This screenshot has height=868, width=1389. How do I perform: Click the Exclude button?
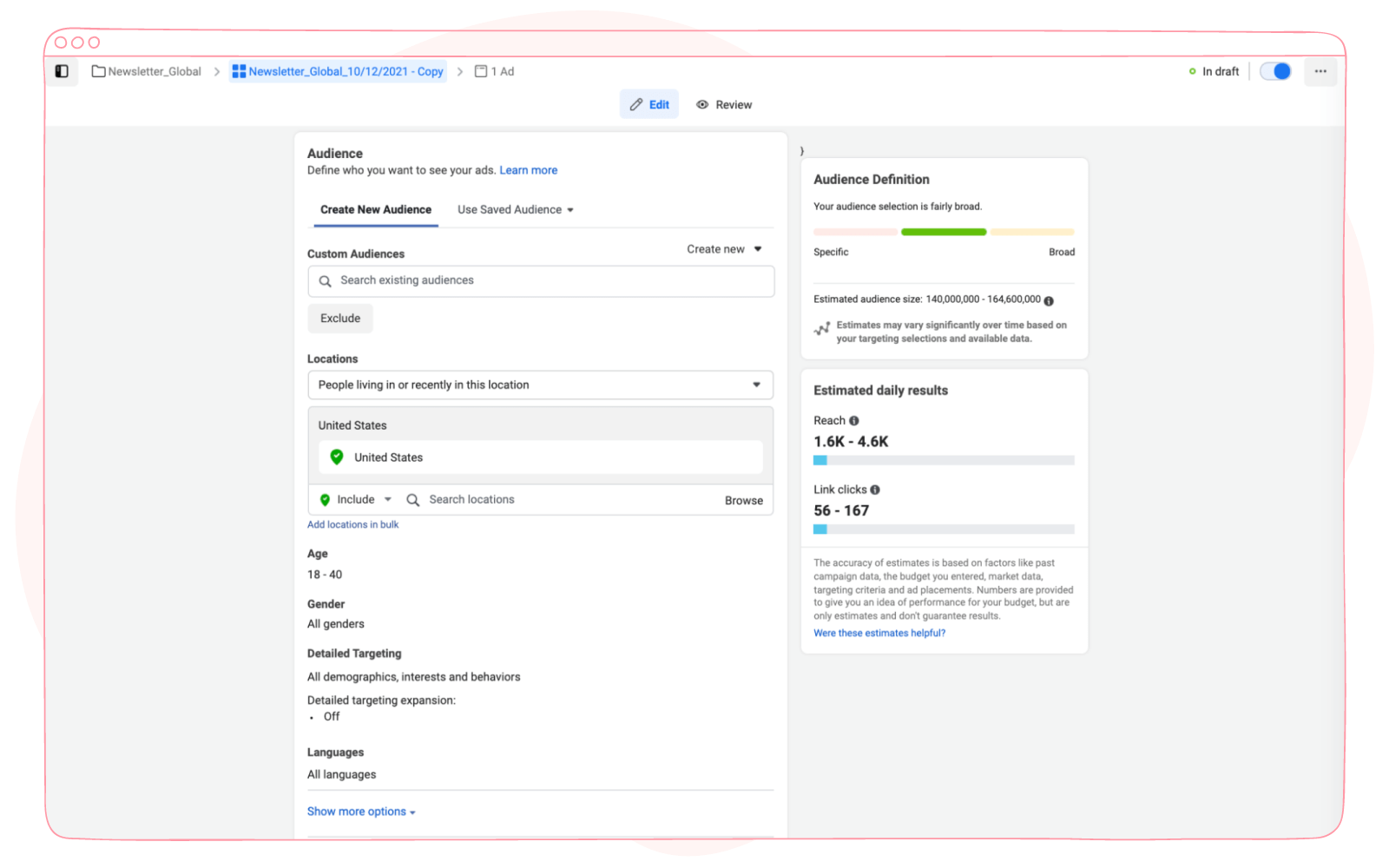[340, 319]
